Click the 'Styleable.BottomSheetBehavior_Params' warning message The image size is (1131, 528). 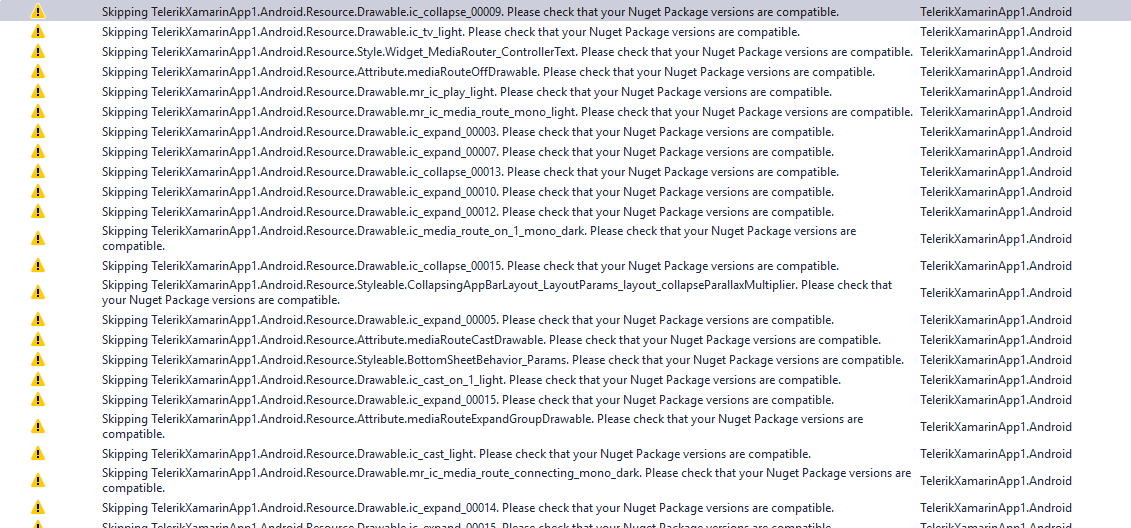pos(503,360)
